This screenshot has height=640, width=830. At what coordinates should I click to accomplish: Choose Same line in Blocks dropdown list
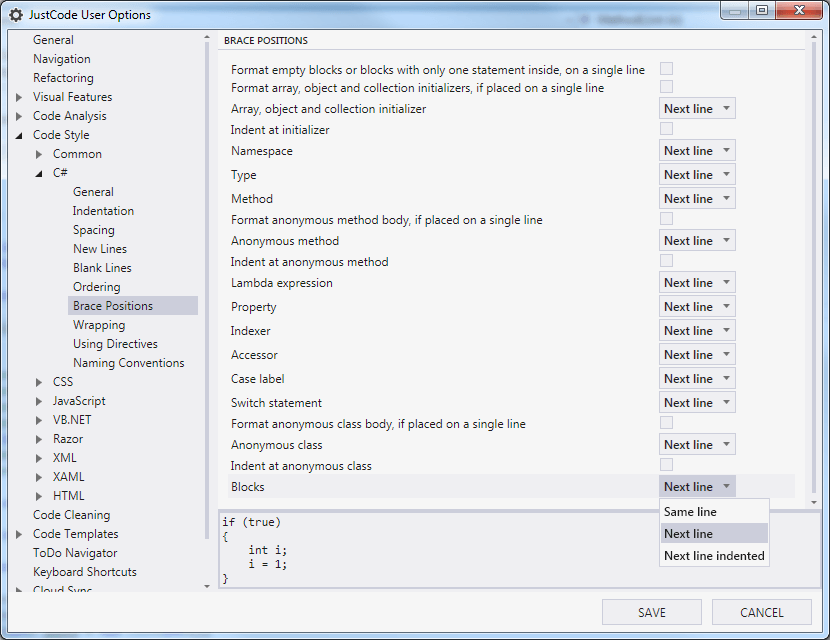pos(714,512)
